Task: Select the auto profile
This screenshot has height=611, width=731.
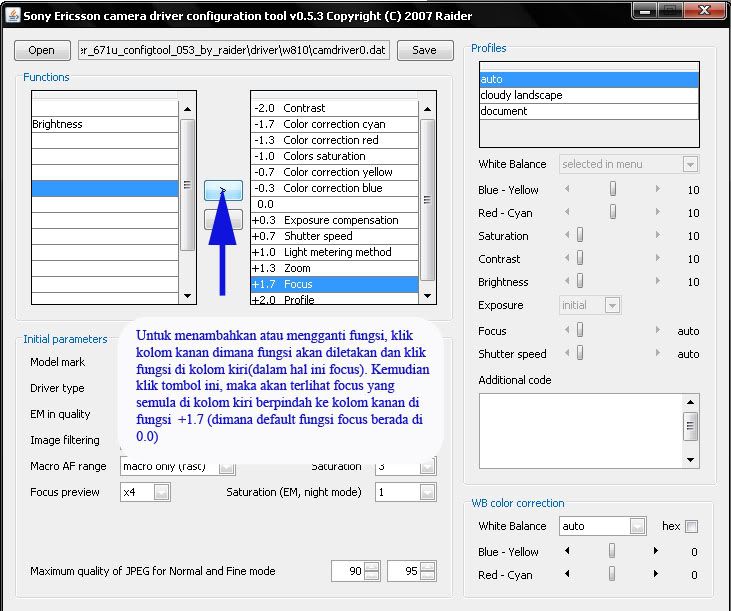Action: (589, 79)
